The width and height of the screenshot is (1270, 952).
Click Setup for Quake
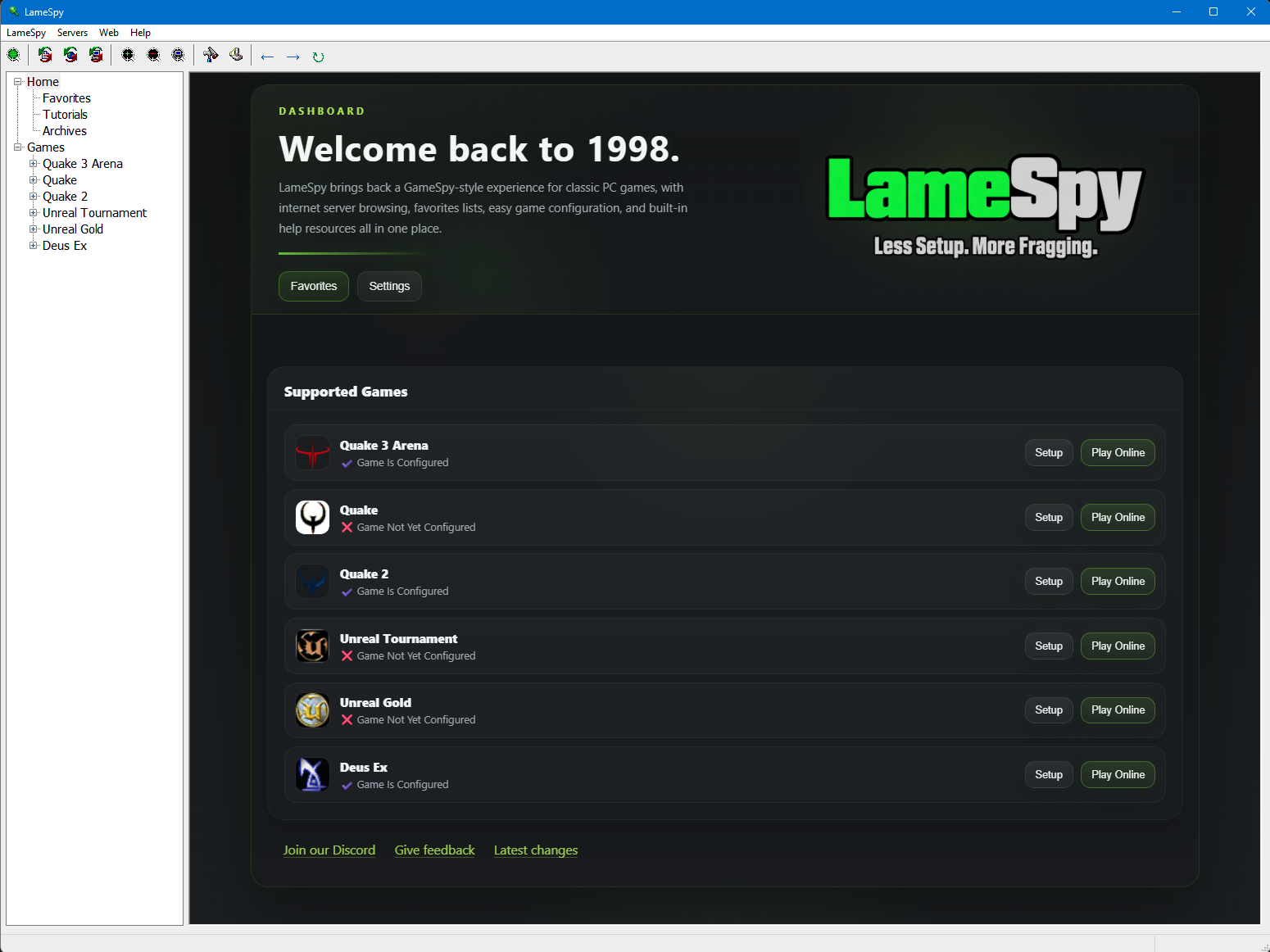tap(1049, 517)
